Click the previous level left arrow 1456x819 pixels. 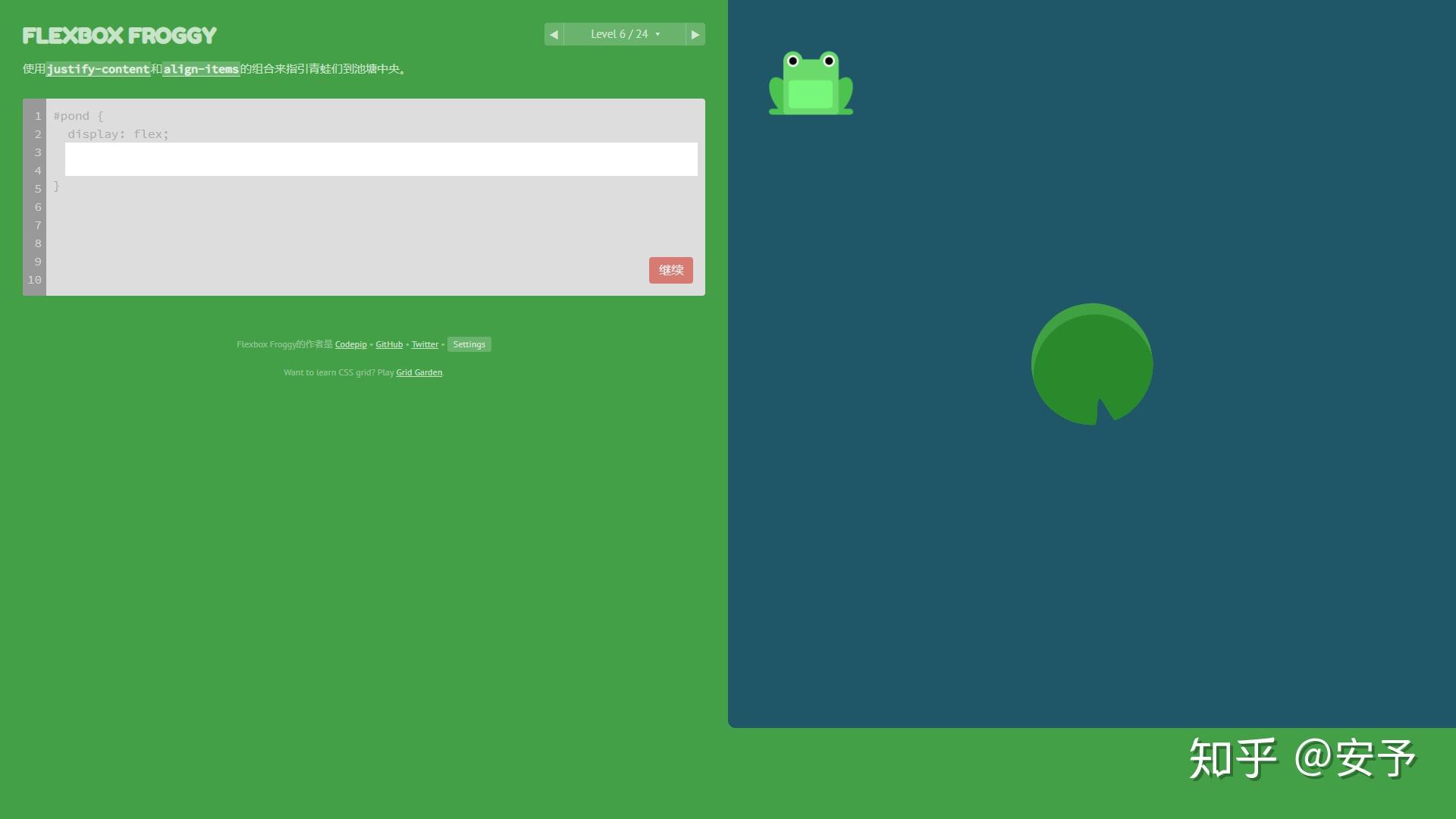click(x=554, y=33)
